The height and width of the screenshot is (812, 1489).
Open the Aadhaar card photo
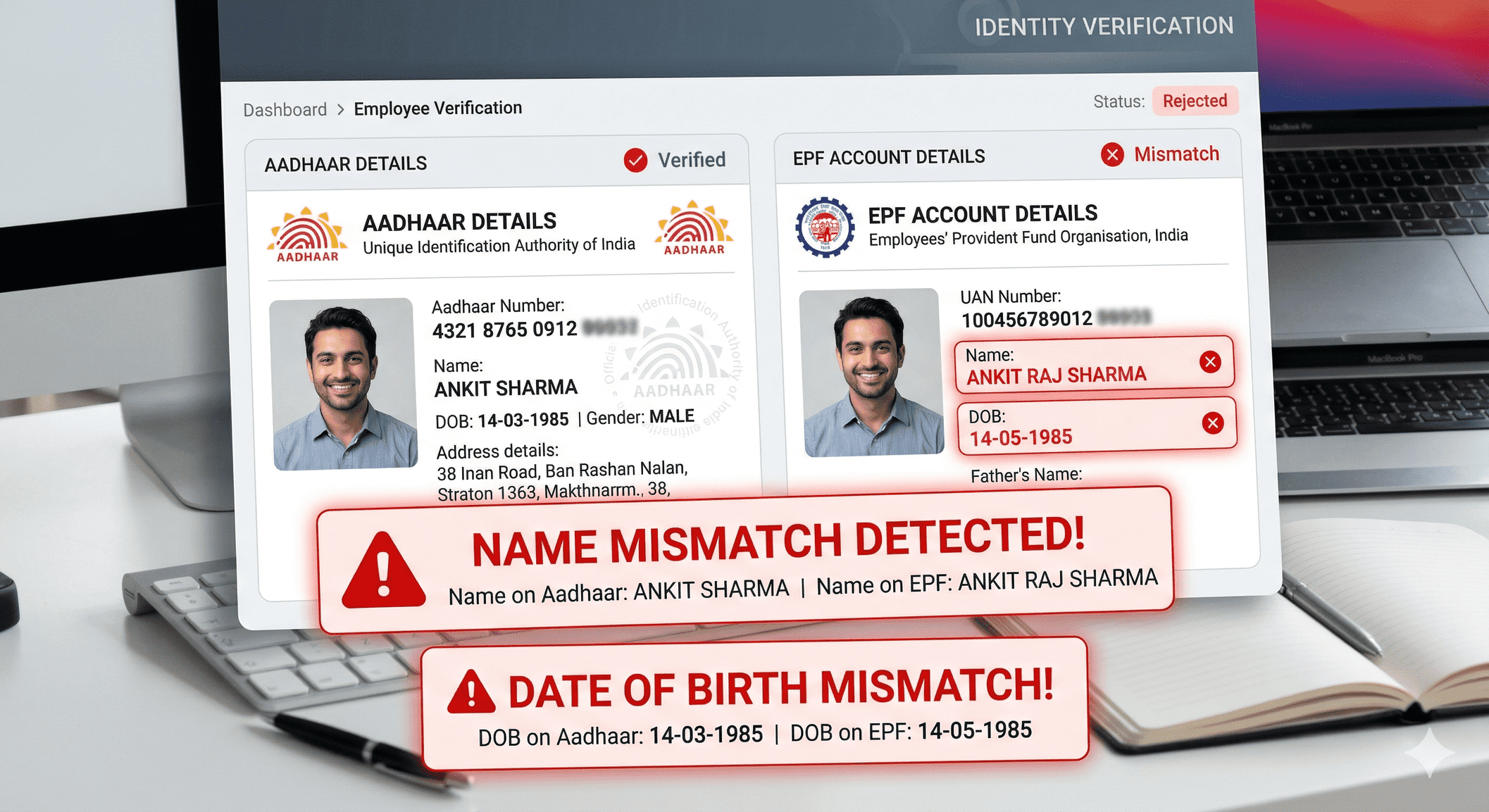[x=344, y=384]
